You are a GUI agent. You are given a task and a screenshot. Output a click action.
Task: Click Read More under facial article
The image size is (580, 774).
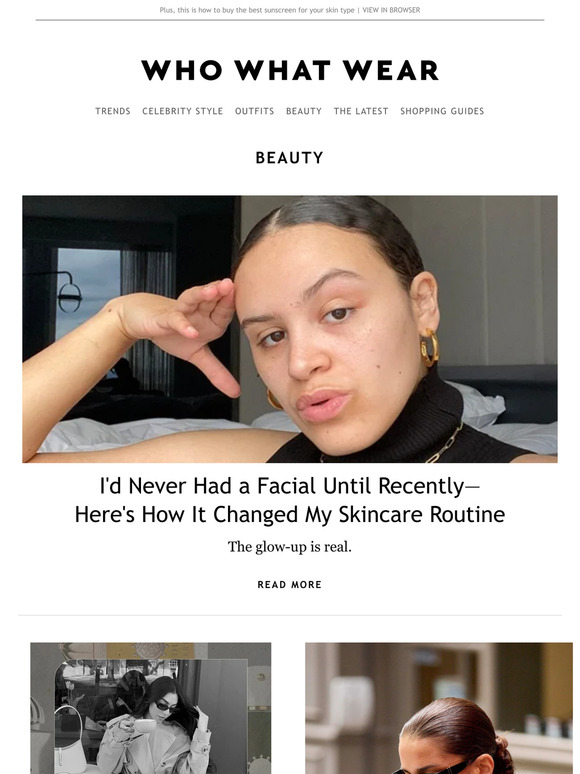click(290, 584)
